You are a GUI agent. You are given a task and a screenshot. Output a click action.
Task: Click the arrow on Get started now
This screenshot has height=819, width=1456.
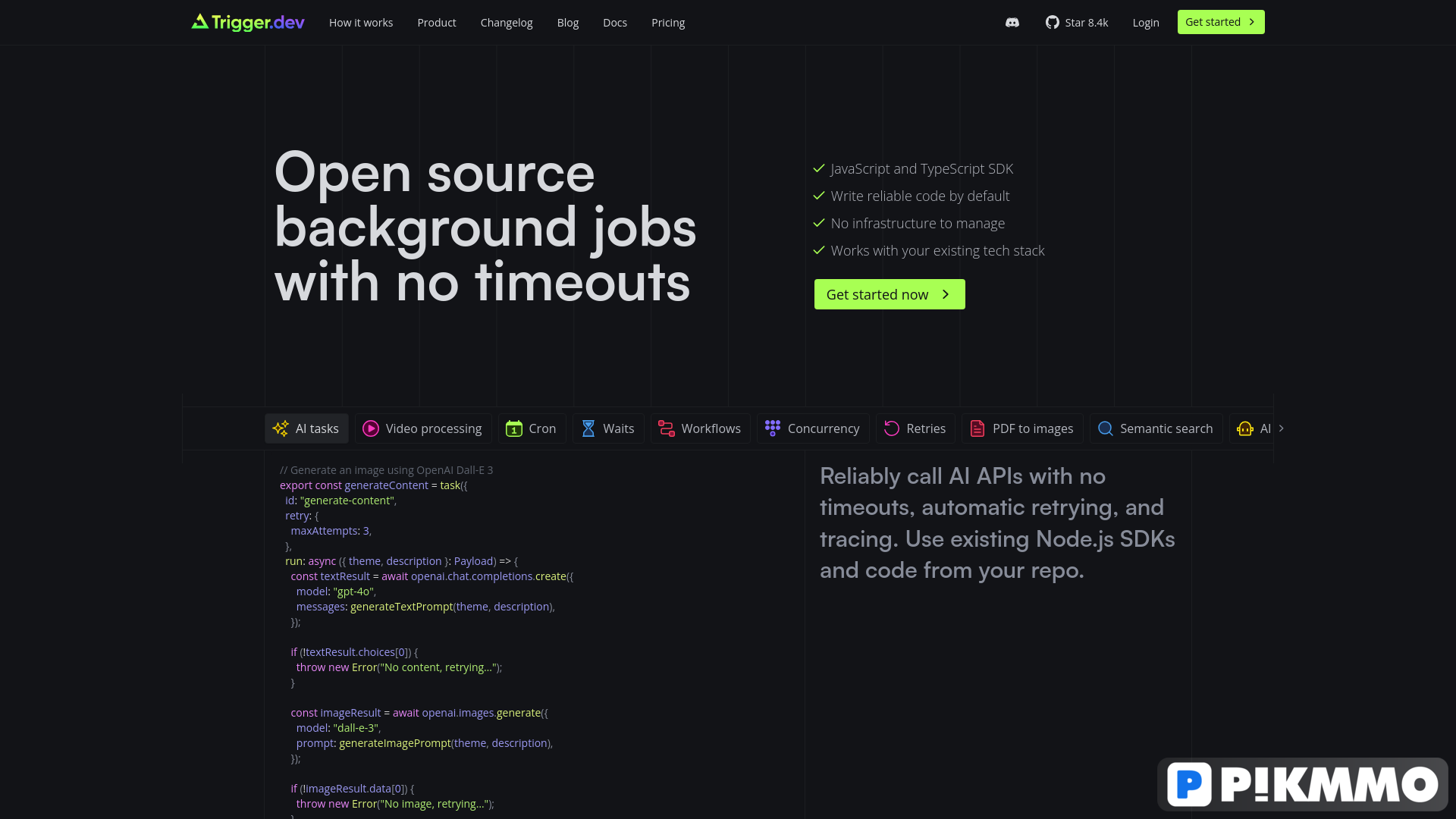pos(946,294)
